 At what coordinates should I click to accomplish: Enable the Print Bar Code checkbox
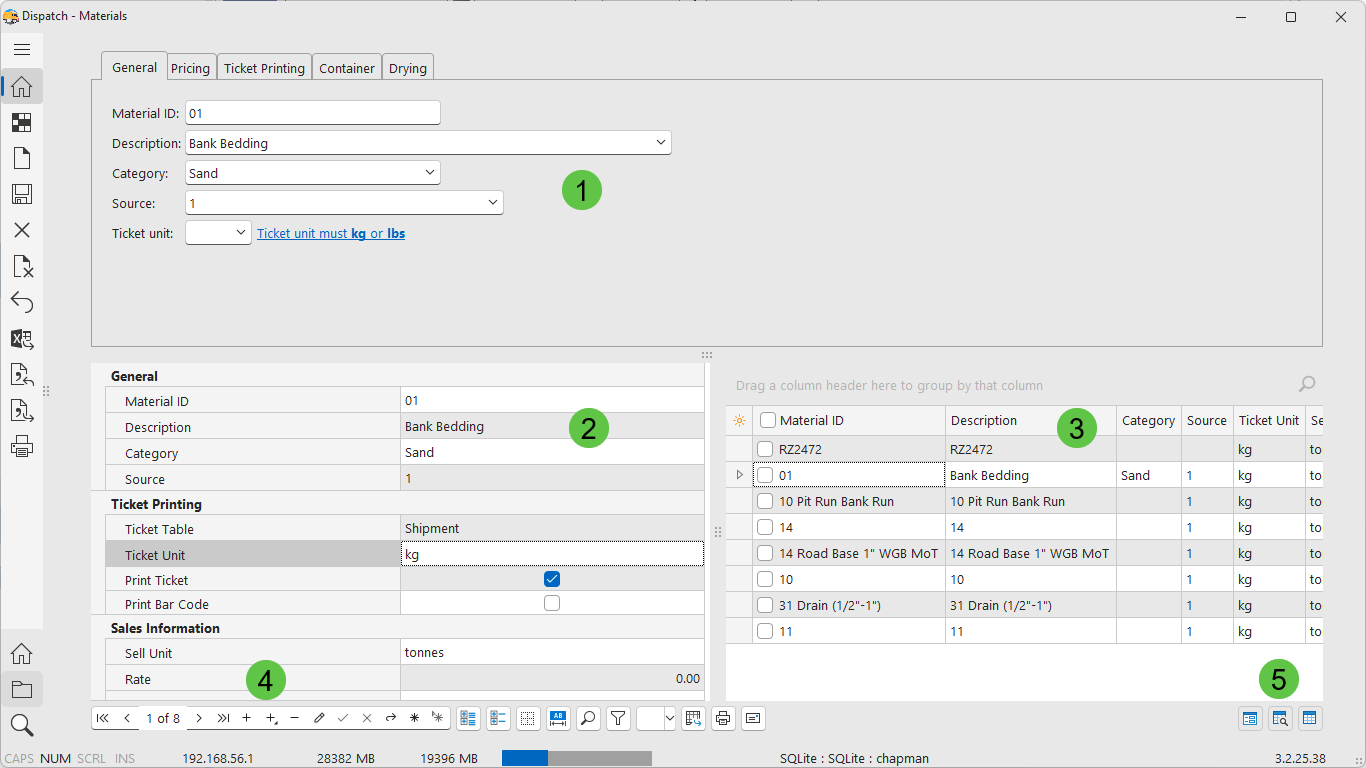pyautogui.click(x=552, y=603)
